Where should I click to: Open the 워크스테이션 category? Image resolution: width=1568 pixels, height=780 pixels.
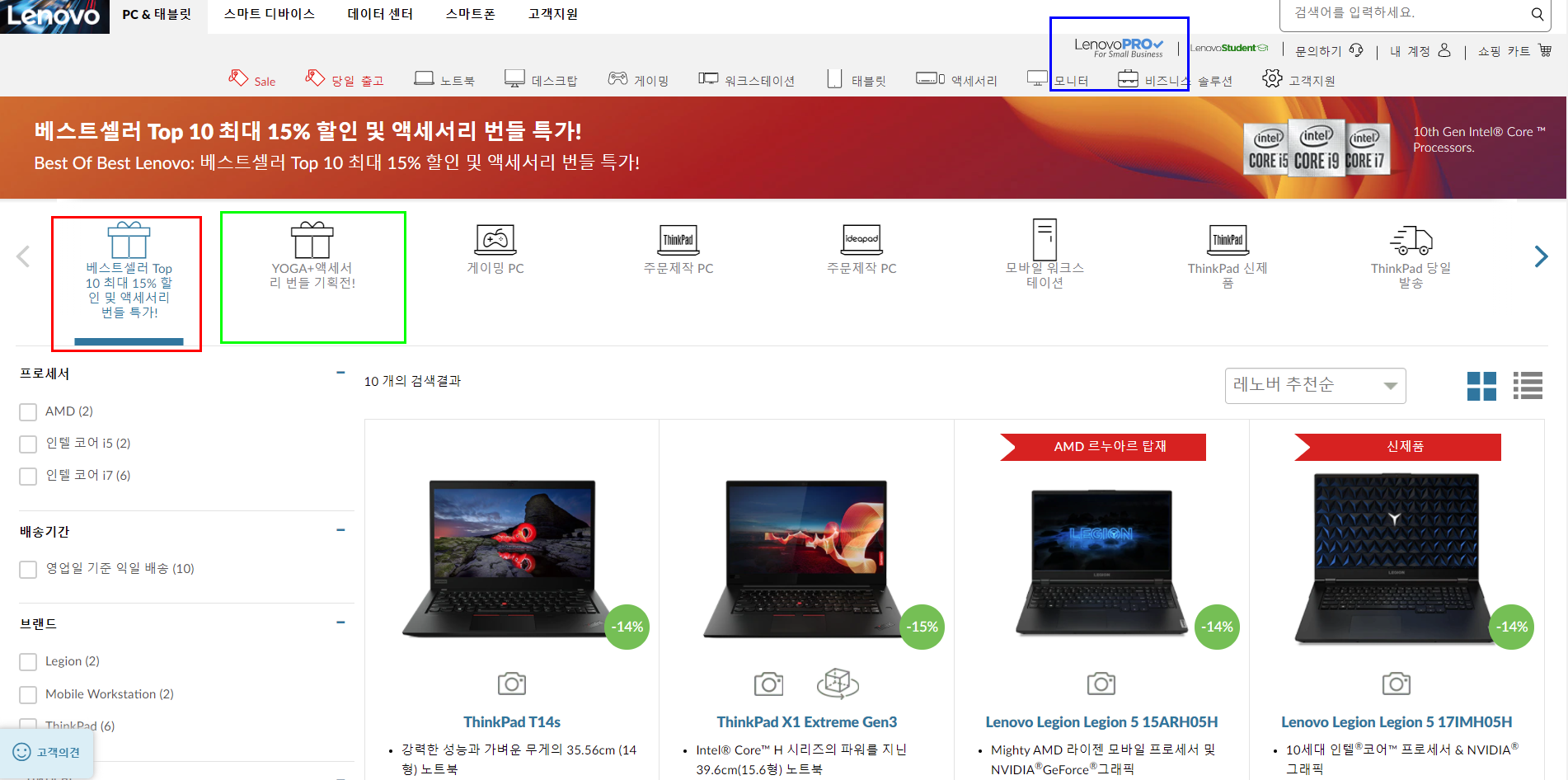[746, 80]
